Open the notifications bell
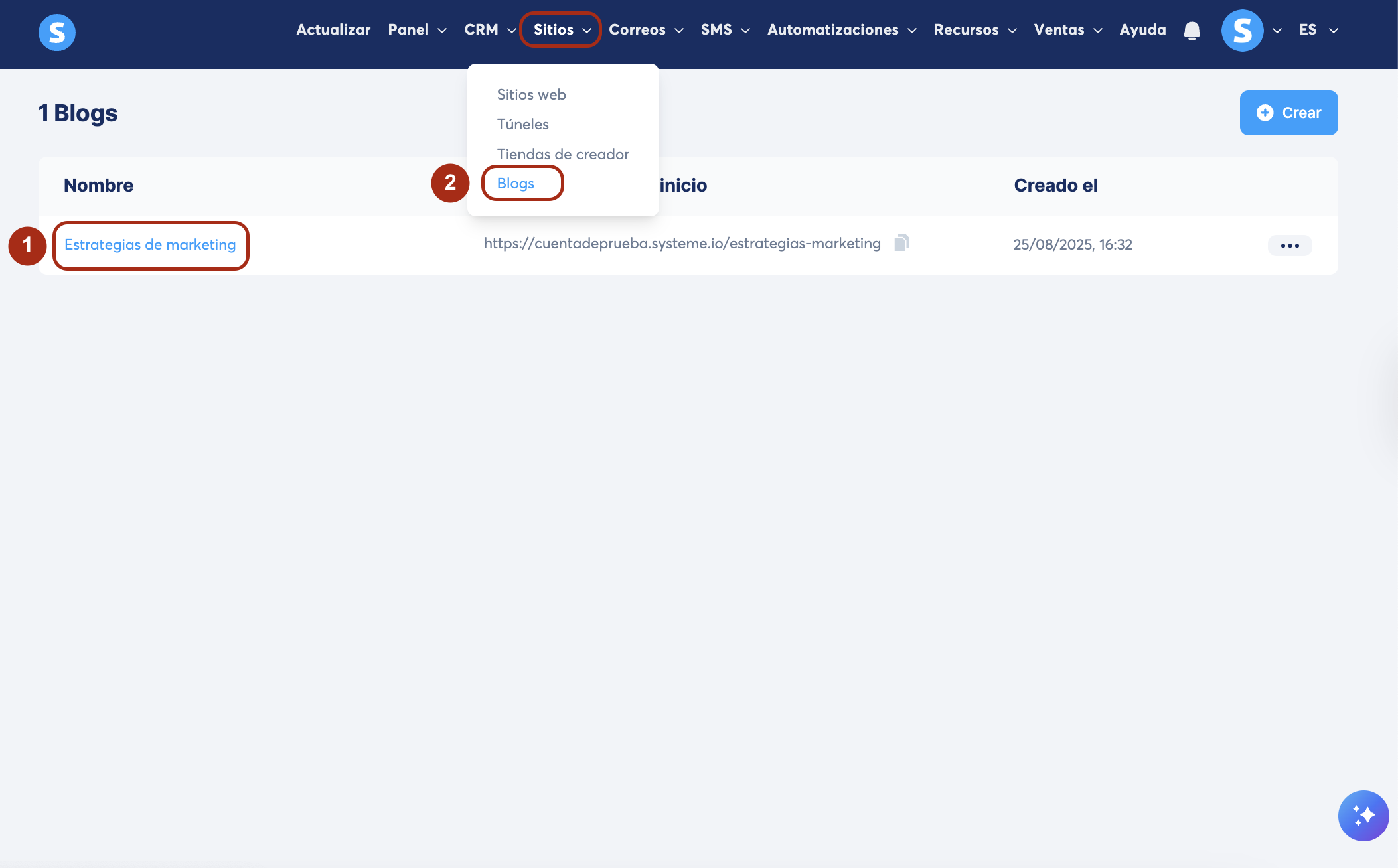This screenshot has width=1398, height=868. pyautogui.click(x=1192, y=31)
